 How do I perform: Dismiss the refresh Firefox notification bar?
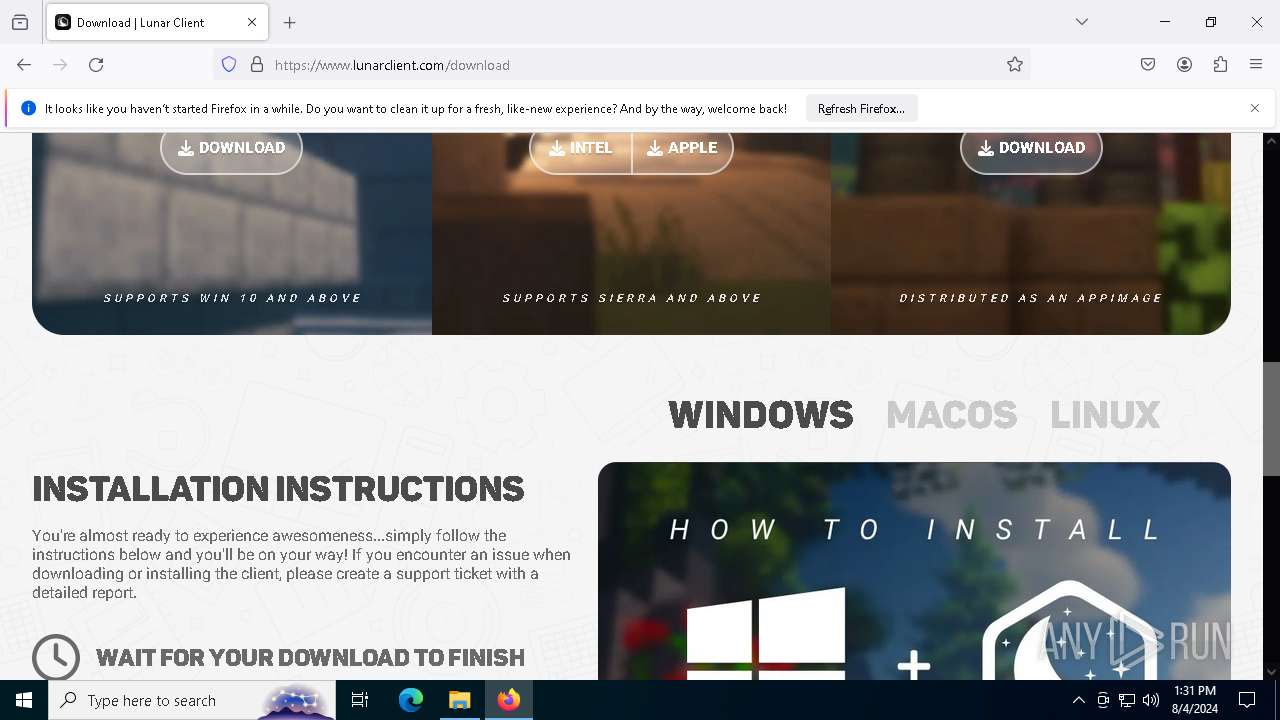pyautogui.click(x=1255, y=108)
